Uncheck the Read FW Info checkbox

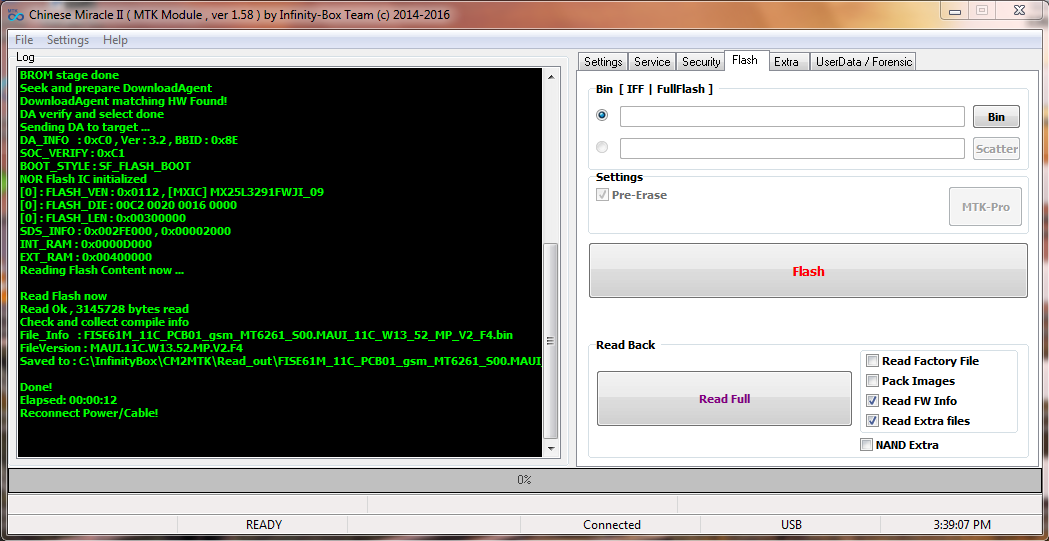tap(873, 401)
